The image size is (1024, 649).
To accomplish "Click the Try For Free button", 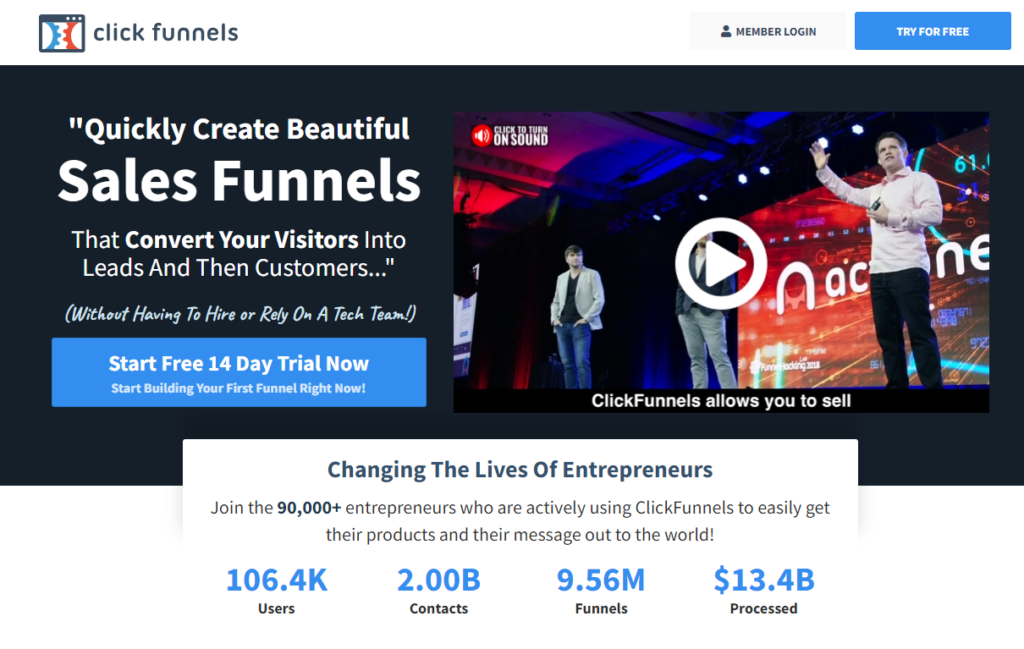I will point(933,31).
